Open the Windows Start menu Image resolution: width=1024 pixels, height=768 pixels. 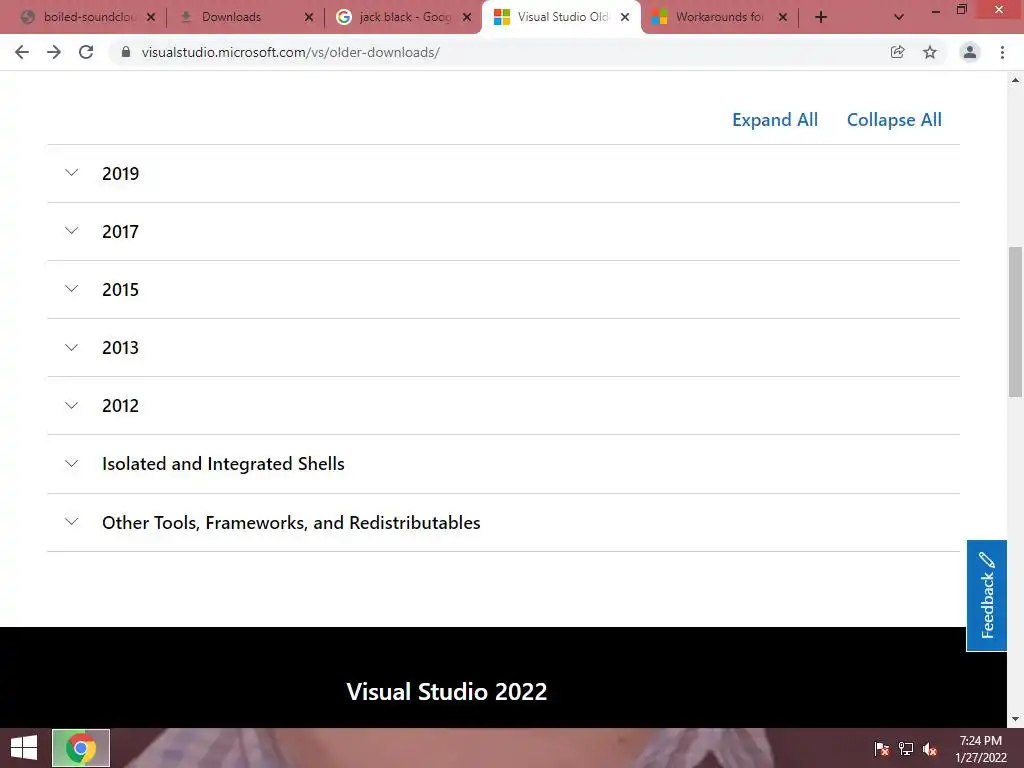(x=24, y=748)
